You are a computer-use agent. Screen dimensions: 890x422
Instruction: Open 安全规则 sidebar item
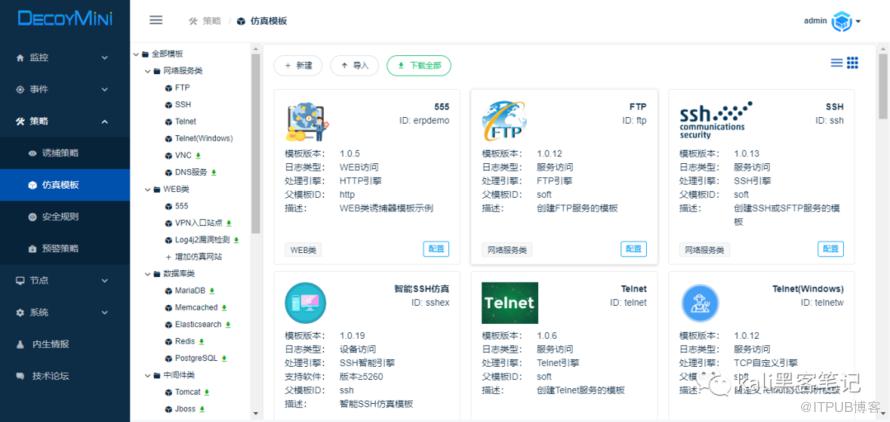[65, 217]
